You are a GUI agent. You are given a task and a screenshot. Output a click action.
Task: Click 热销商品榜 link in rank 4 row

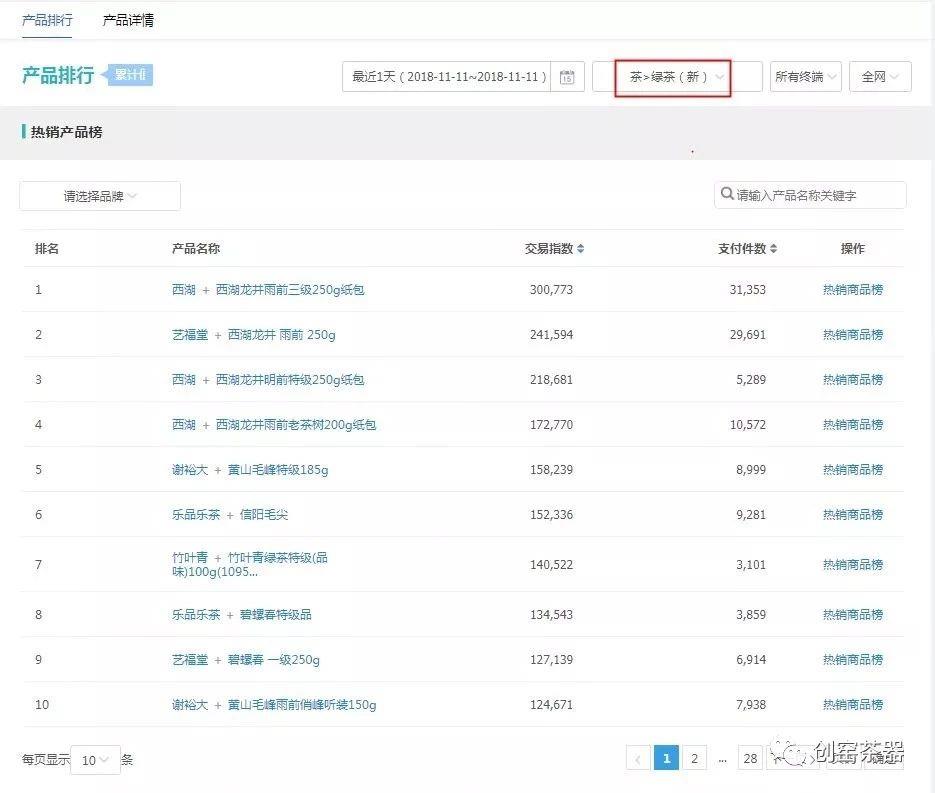[853, 425]
